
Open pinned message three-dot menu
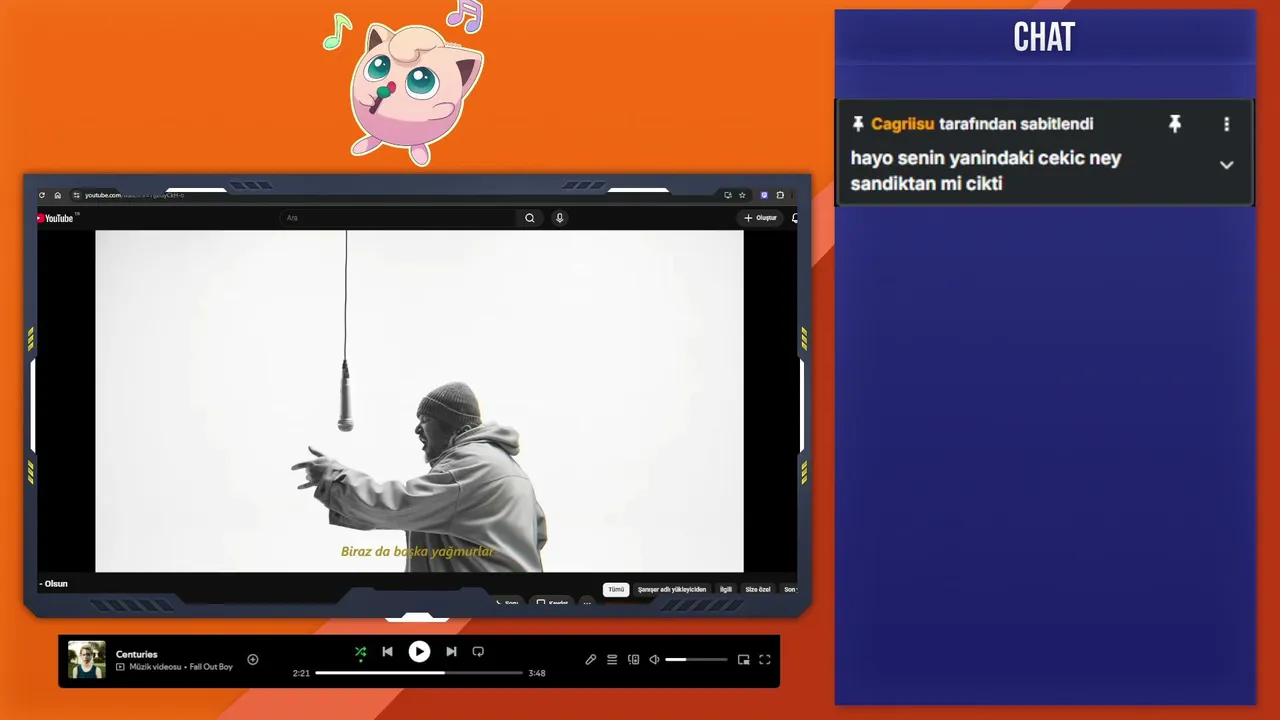click(x=1227, y=124)
